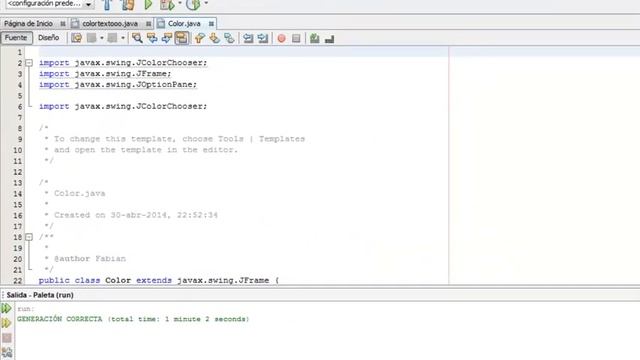The height and width of the screenshot is (360, 640).
Task: Click the Profile Project icon
Action: pyautogui.click(x=193, y=4)
